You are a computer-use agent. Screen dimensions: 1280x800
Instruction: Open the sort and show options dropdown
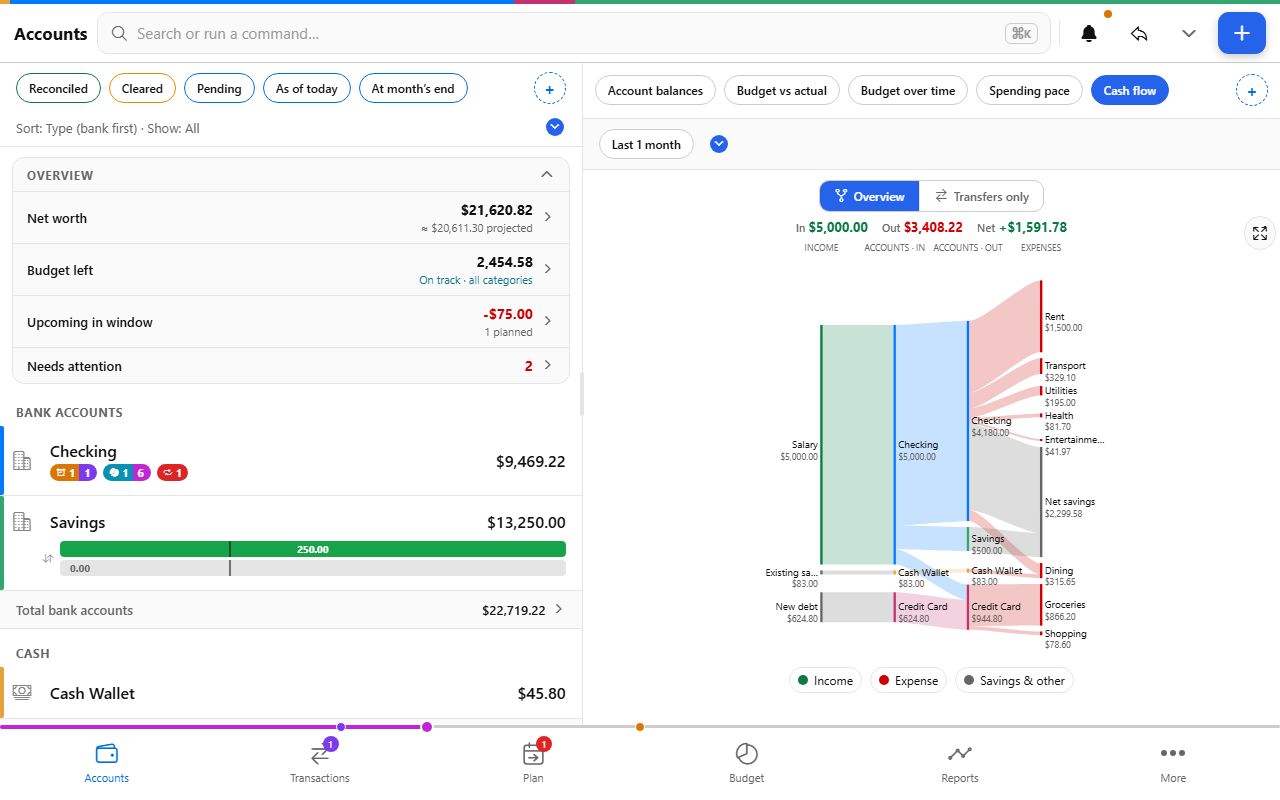(555, 127)
